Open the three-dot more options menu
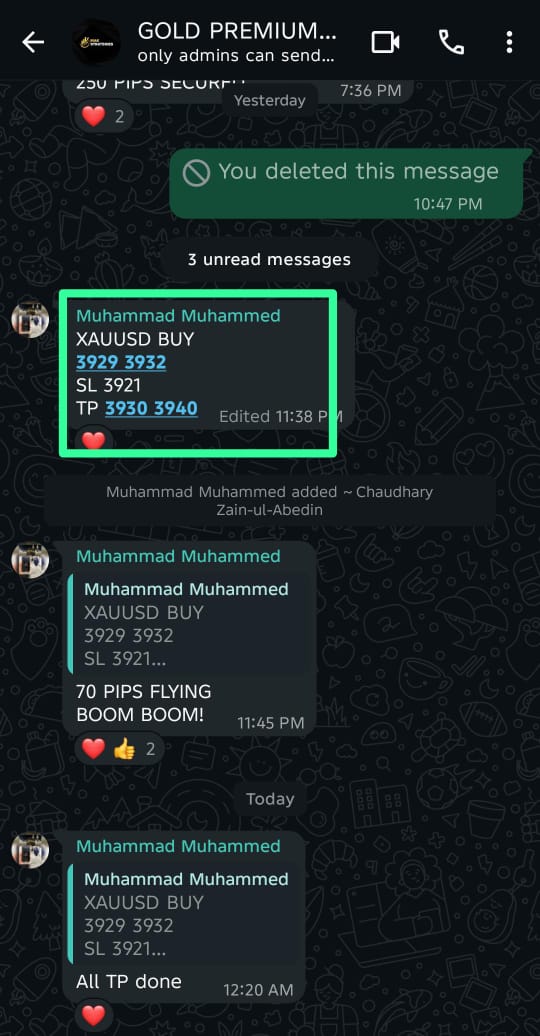Screen dimensions: 540x1036 click(x=509, y=42)
